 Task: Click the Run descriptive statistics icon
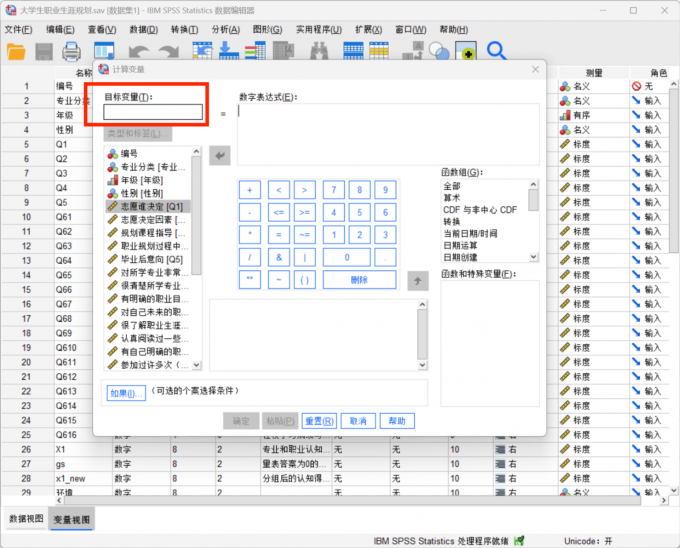[284, 51]
